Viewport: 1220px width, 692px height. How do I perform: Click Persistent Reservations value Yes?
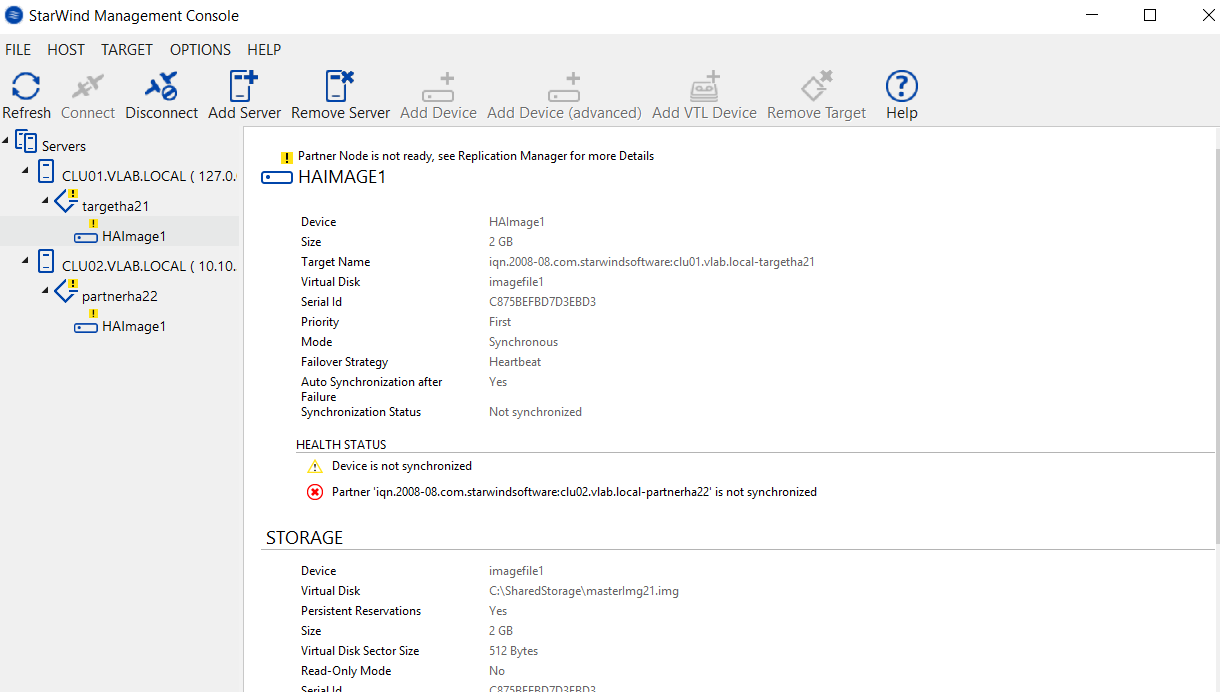pos(498,611)
